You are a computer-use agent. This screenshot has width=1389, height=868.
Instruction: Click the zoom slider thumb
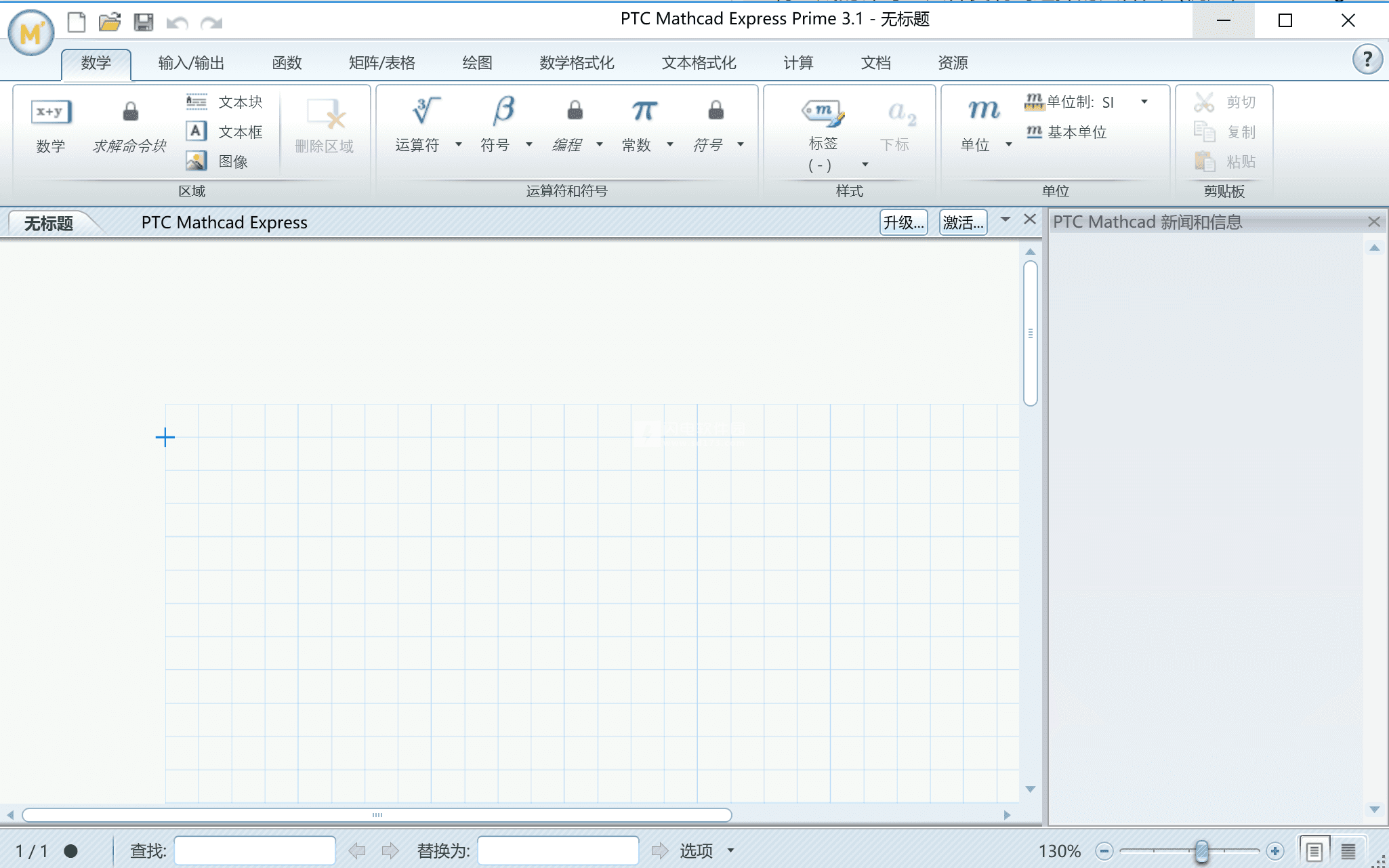click(x=1201, y=850)
